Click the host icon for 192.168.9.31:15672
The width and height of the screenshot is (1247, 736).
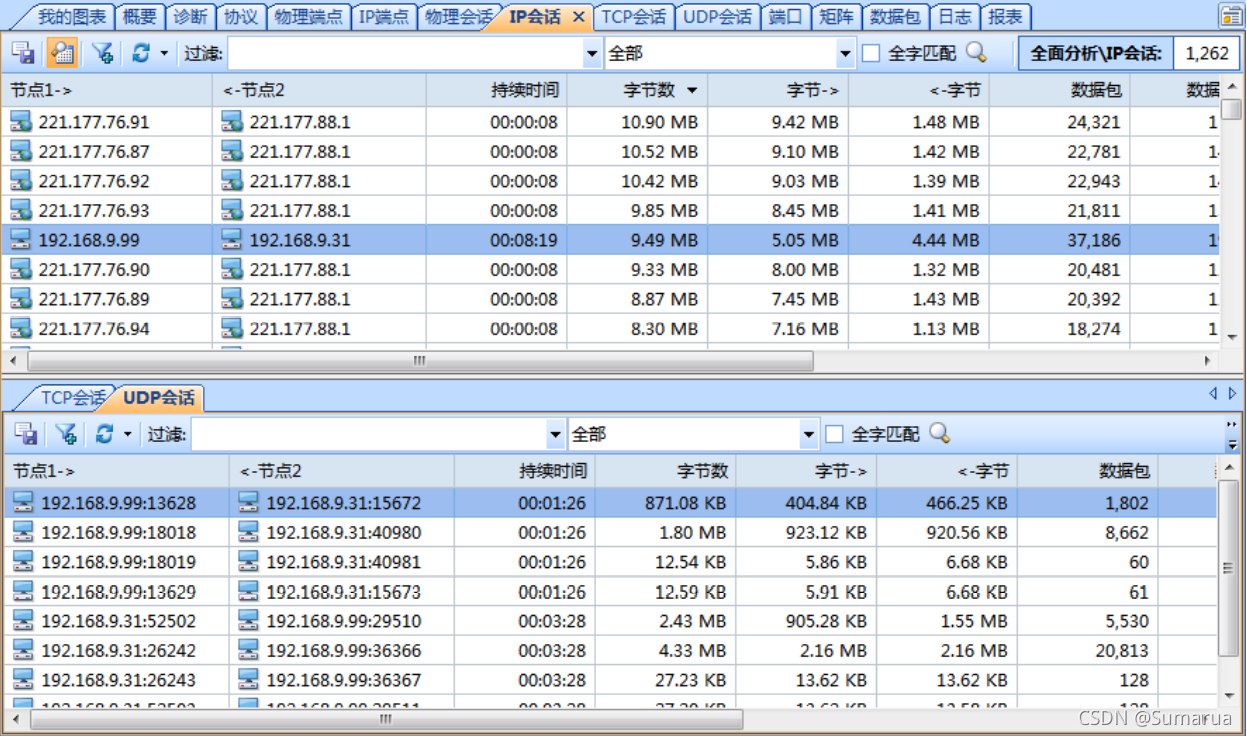pyautogui.click(x=249, y=503)
